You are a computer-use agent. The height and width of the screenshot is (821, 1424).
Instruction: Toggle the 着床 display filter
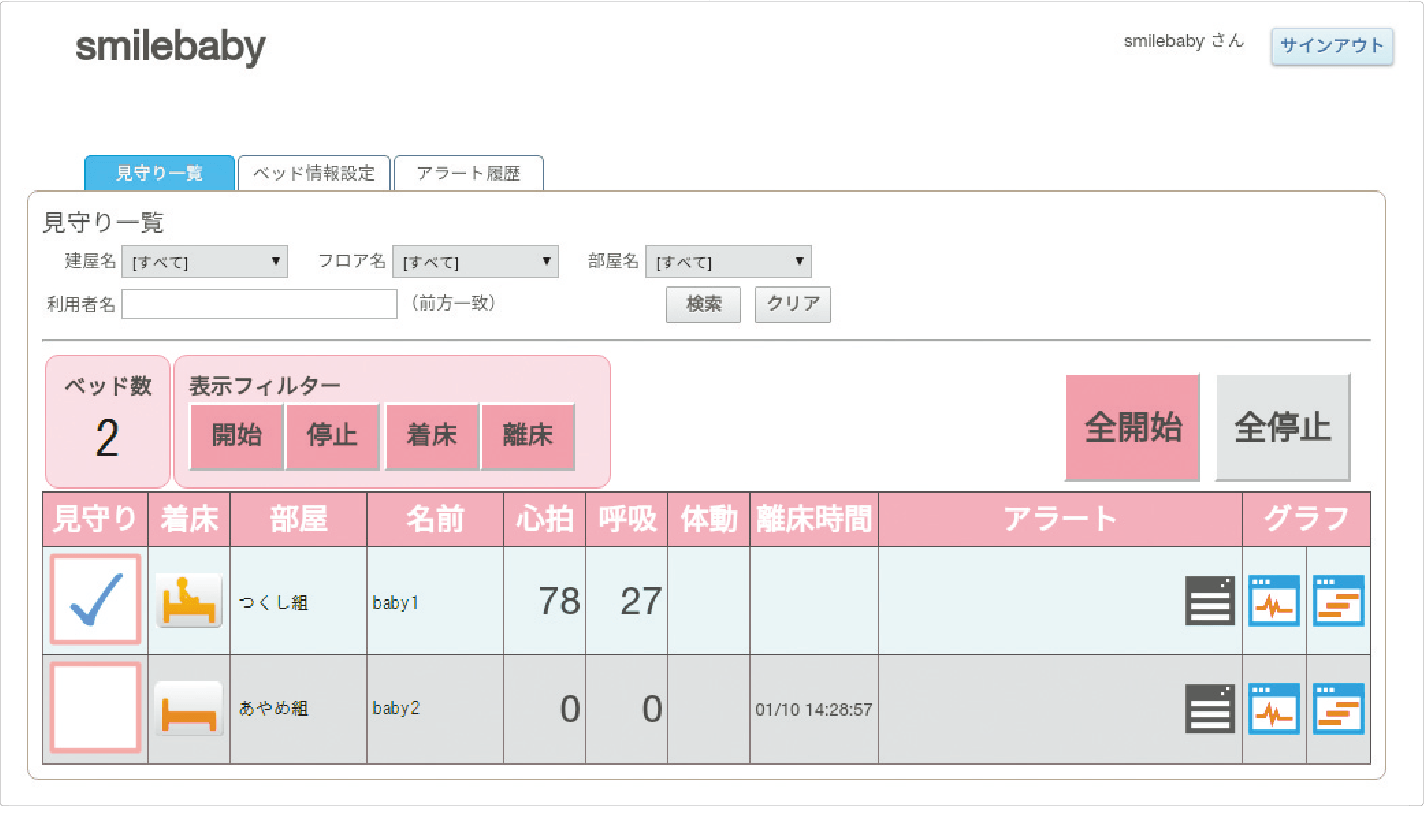pos(432,437)
